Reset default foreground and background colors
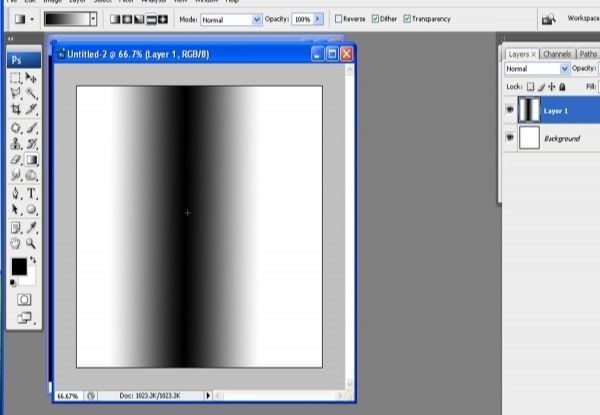Screen dimensions: 600x415 (13, 283)
